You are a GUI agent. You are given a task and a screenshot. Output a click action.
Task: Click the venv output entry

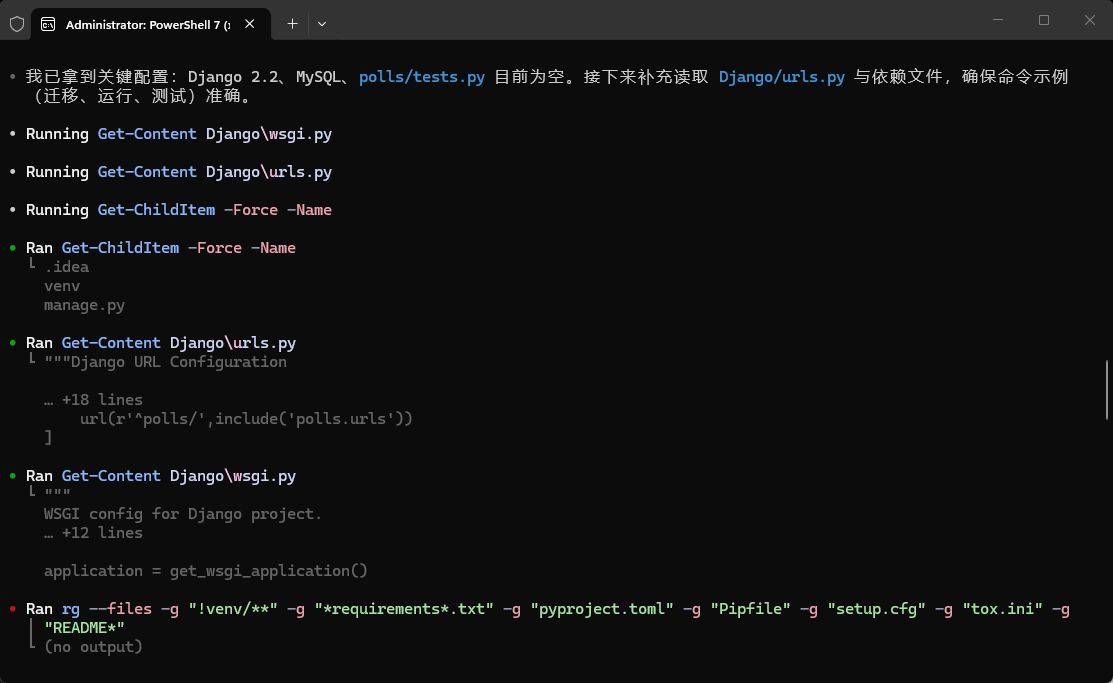pos(62,286)
